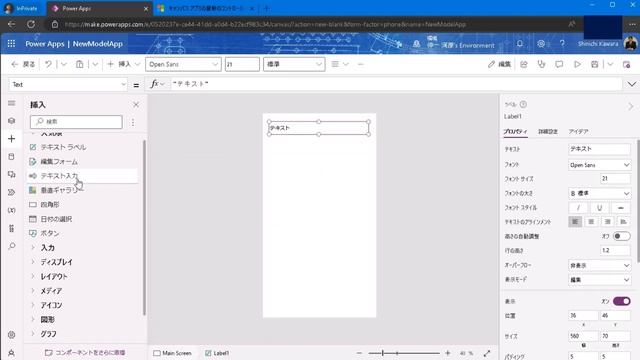640x360 pixels.
Task: Select the Label1 breadcrumb
Action: (x=217, y=353)
